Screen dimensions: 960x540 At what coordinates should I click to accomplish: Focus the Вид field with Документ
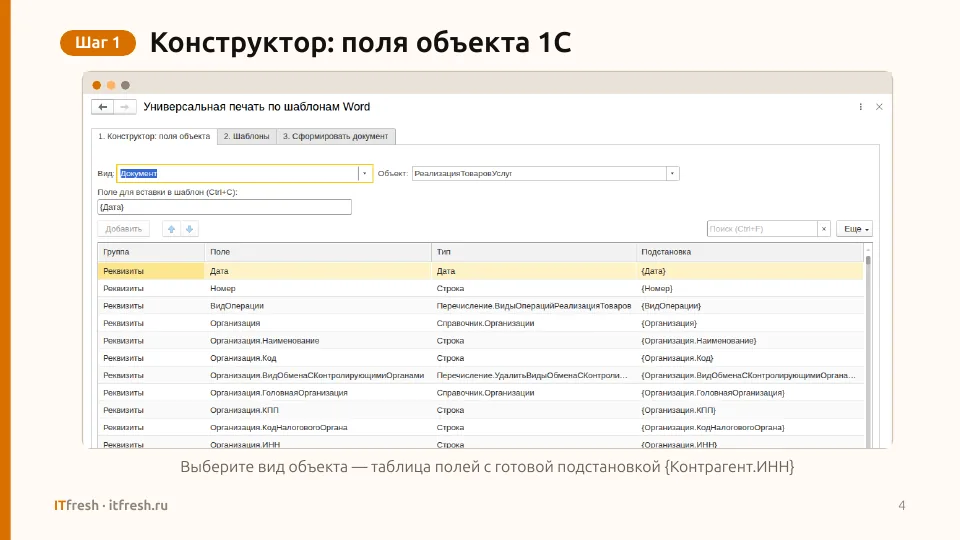(238, 173)
